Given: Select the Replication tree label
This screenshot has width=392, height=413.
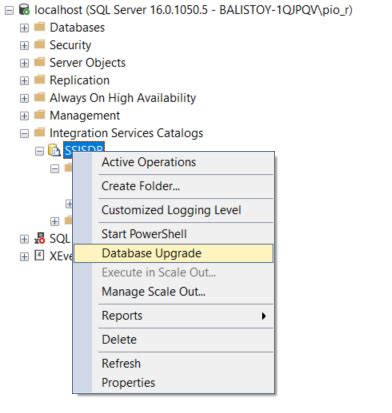Looking at the screenshot, I should click(x=80, y=80).
